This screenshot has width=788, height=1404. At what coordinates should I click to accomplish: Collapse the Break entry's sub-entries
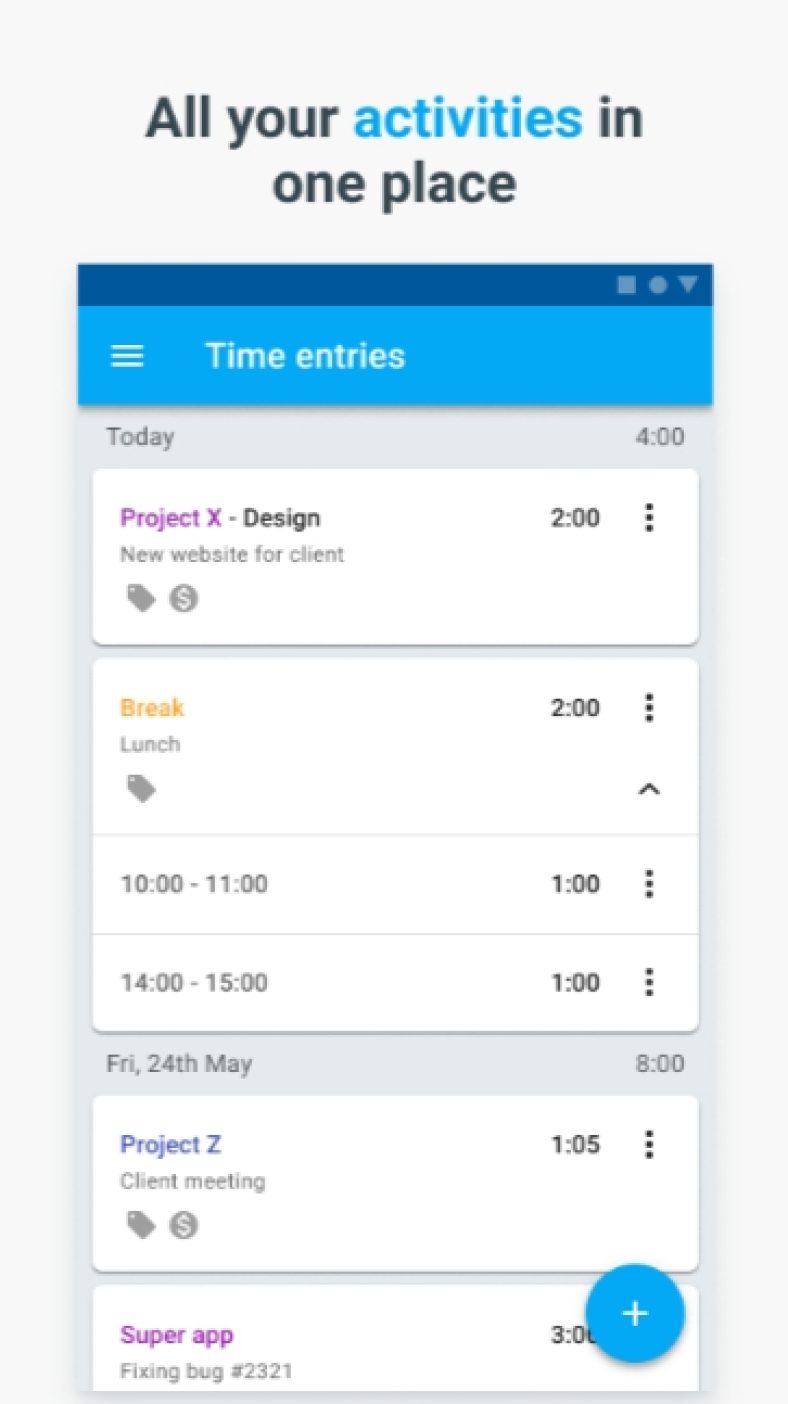point(650,789)
